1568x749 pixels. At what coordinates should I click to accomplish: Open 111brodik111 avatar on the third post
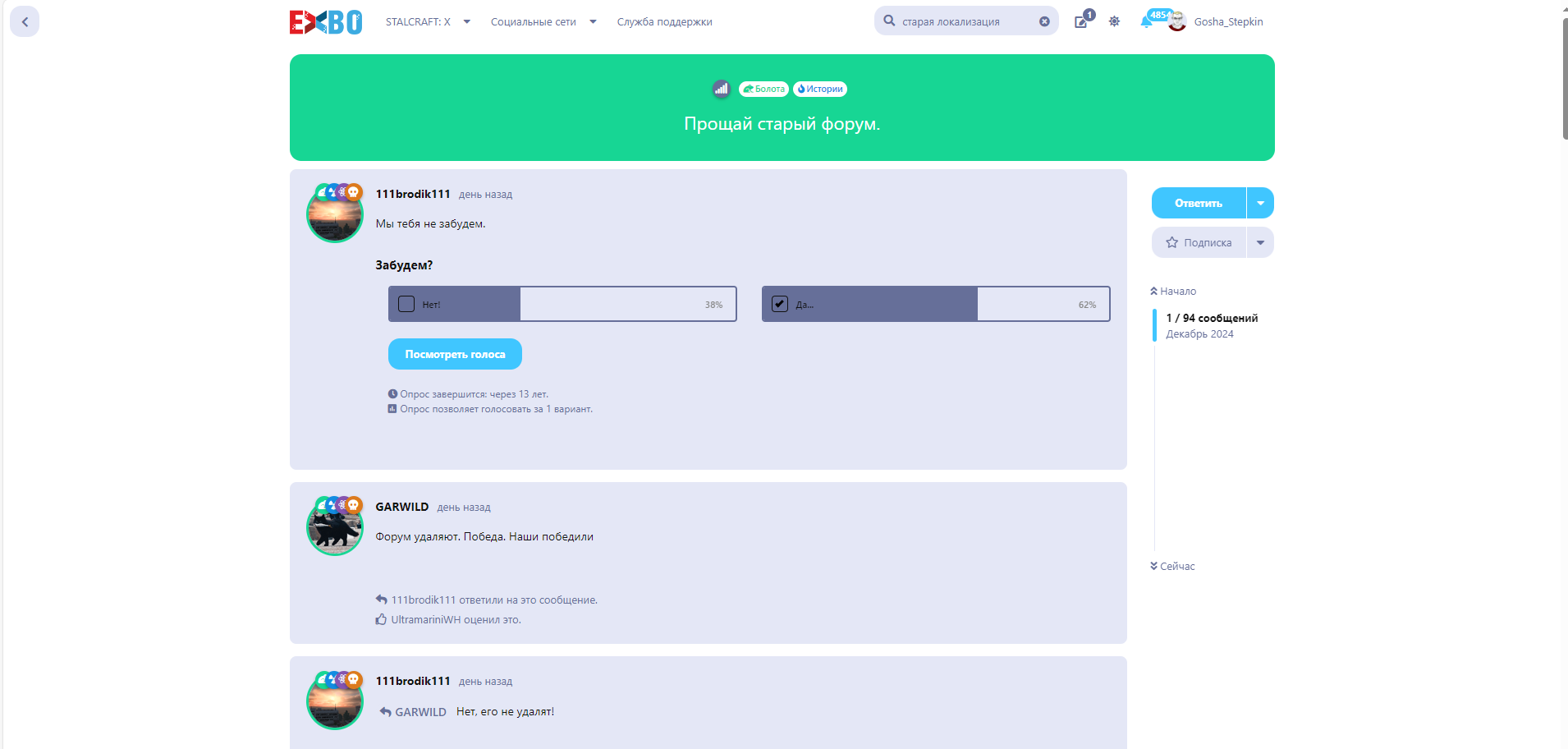pyautogui.click(x=335, y=701)
